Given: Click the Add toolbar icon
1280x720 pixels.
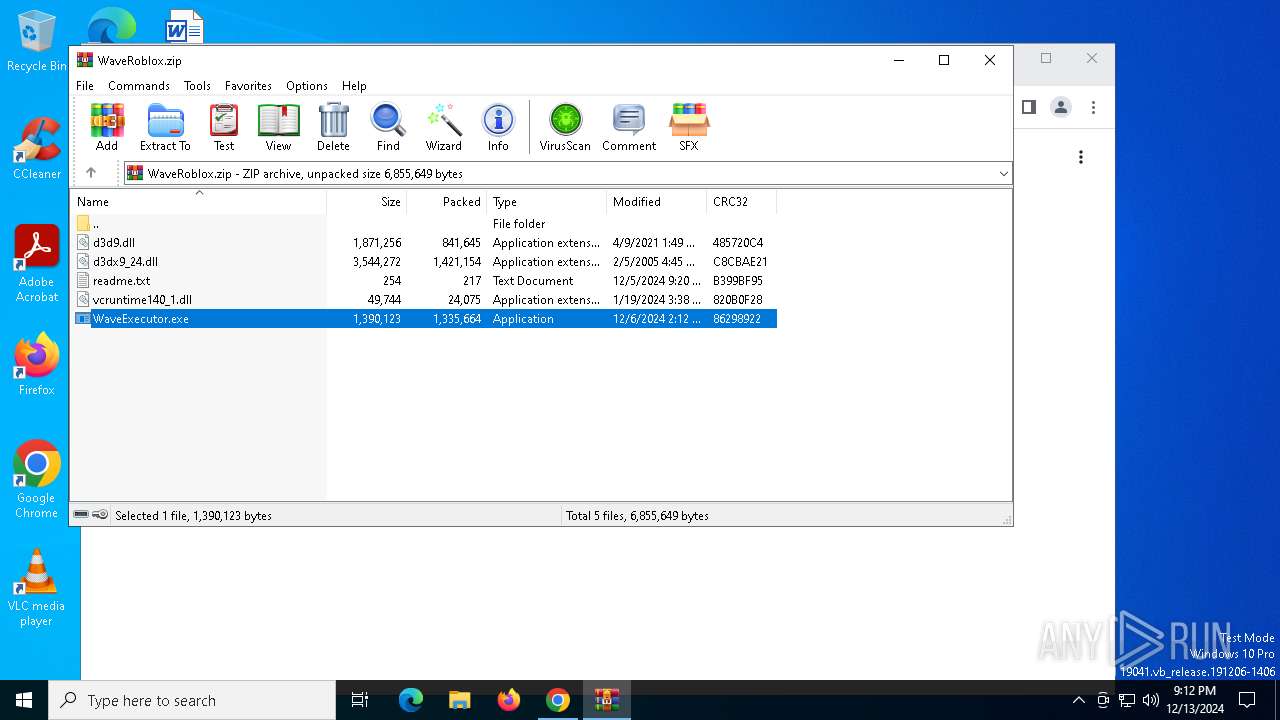Looking at the screenshot, I should [x=107, y=127].
